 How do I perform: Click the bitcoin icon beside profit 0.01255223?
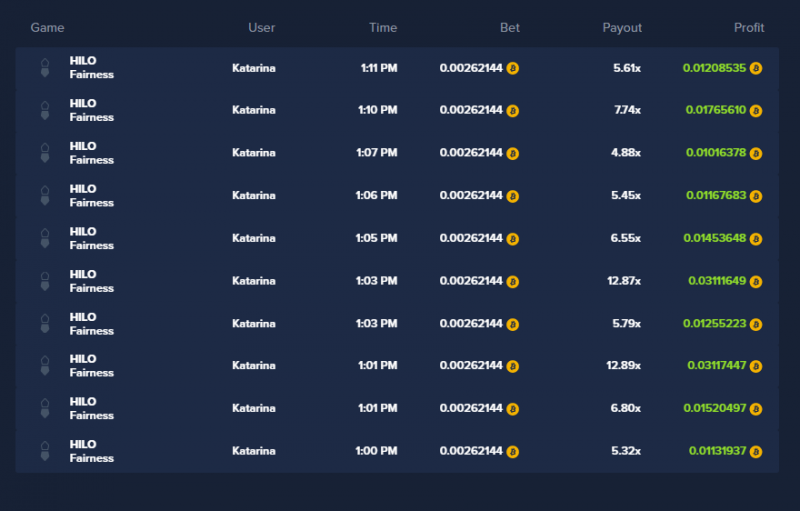[756, 324]
